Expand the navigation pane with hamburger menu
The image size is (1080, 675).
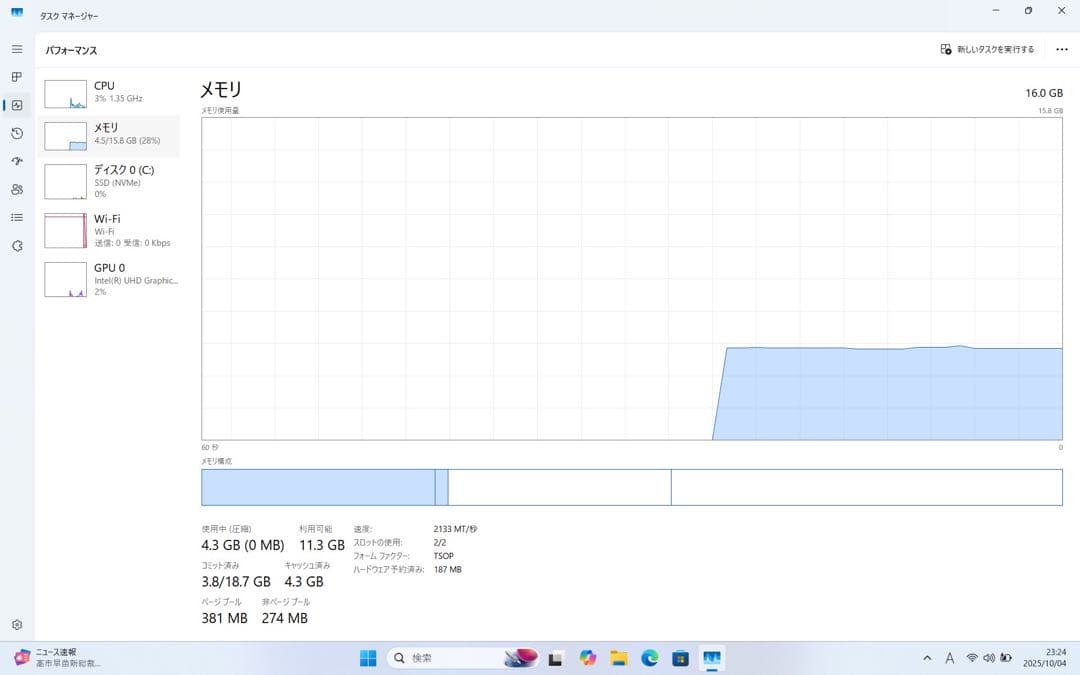coord(16,47)
